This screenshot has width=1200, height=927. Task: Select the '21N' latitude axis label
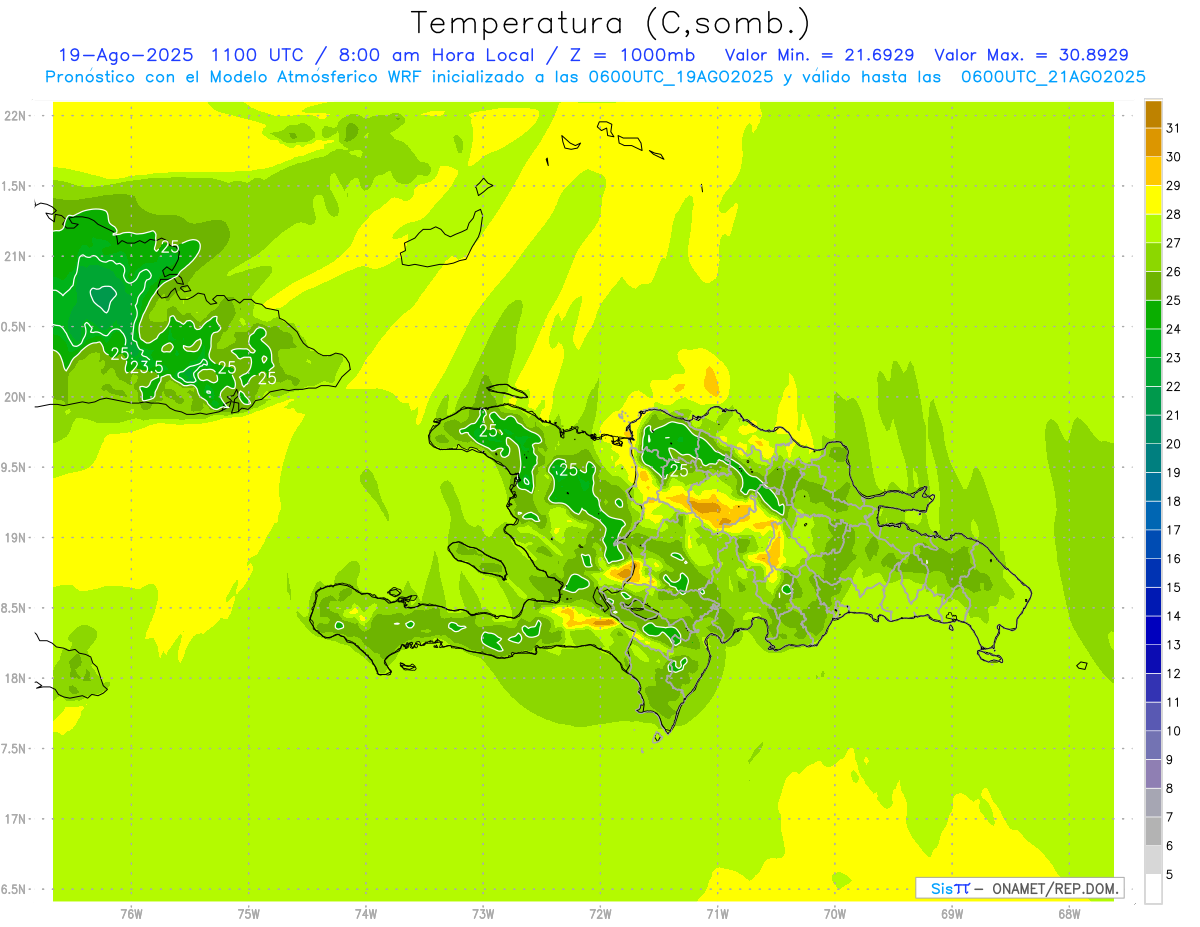click(15, 256)
